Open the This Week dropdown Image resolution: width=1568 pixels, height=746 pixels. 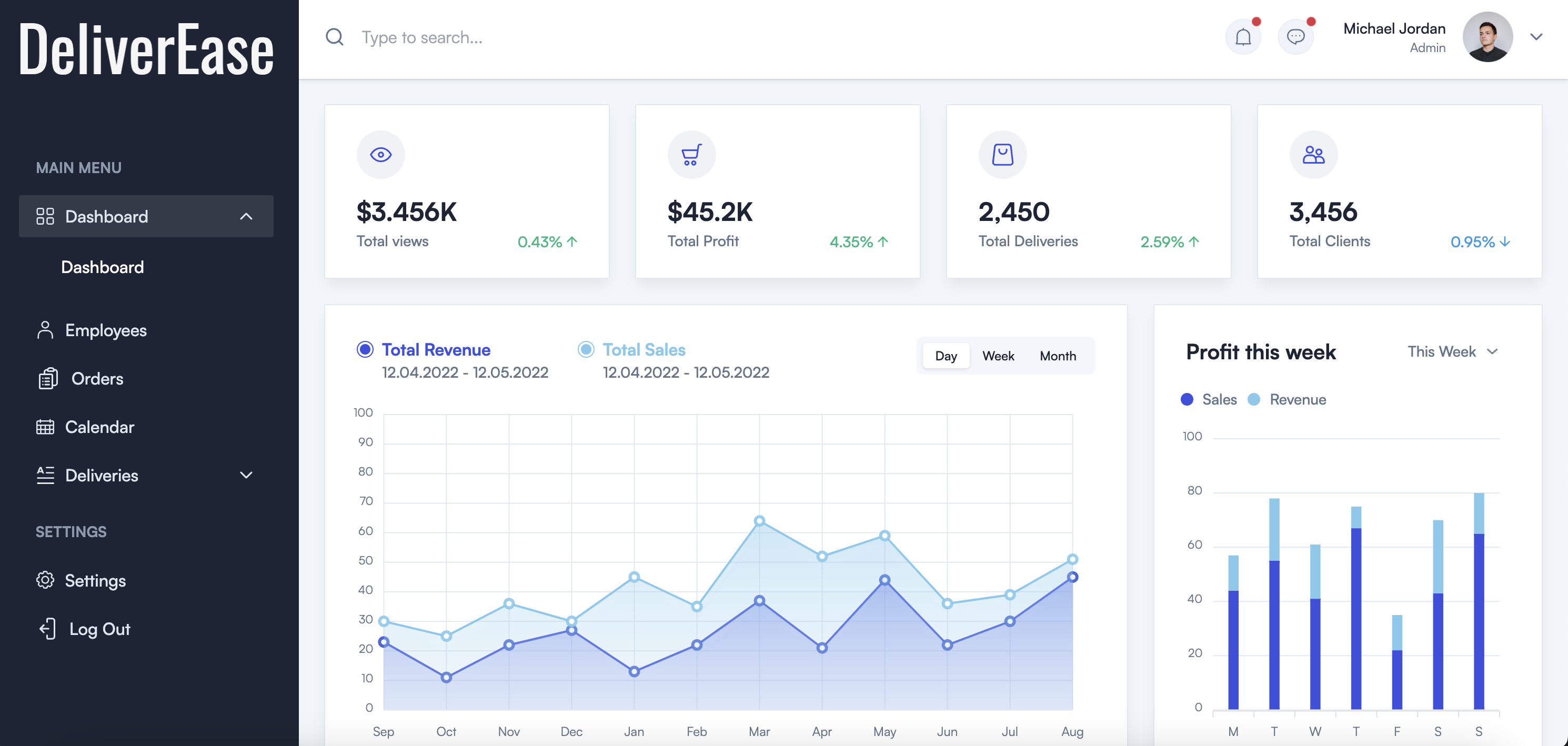coord(1452,352)
